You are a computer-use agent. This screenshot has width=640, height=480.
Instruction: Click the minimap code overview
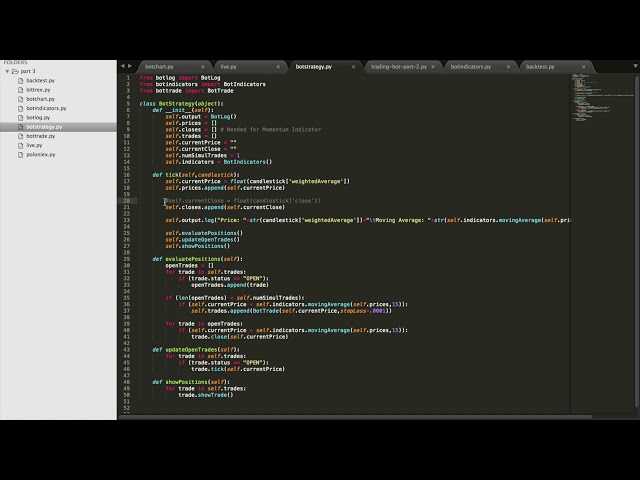pos(602,98)
